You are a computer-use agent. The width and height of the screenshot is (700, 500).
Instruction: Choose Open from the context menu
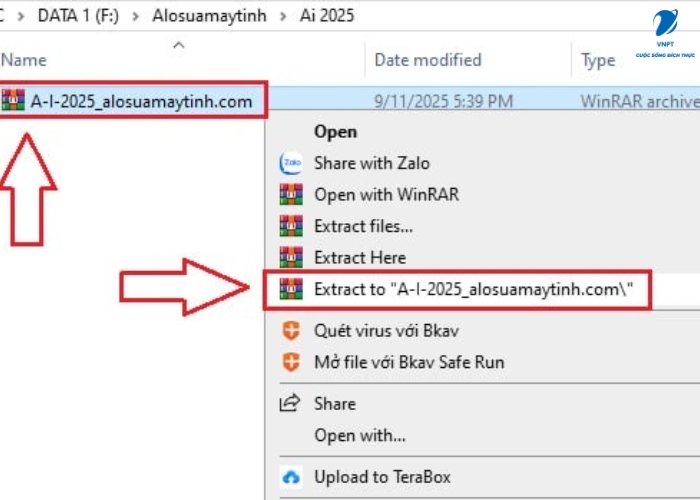[335, 131]
